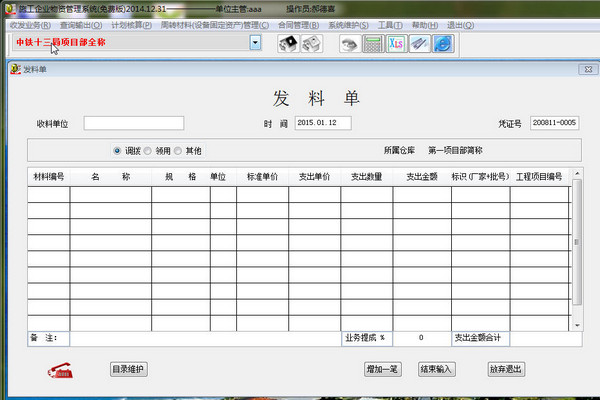
Task: Click the 目录维护 button
Action: point(129,369)
